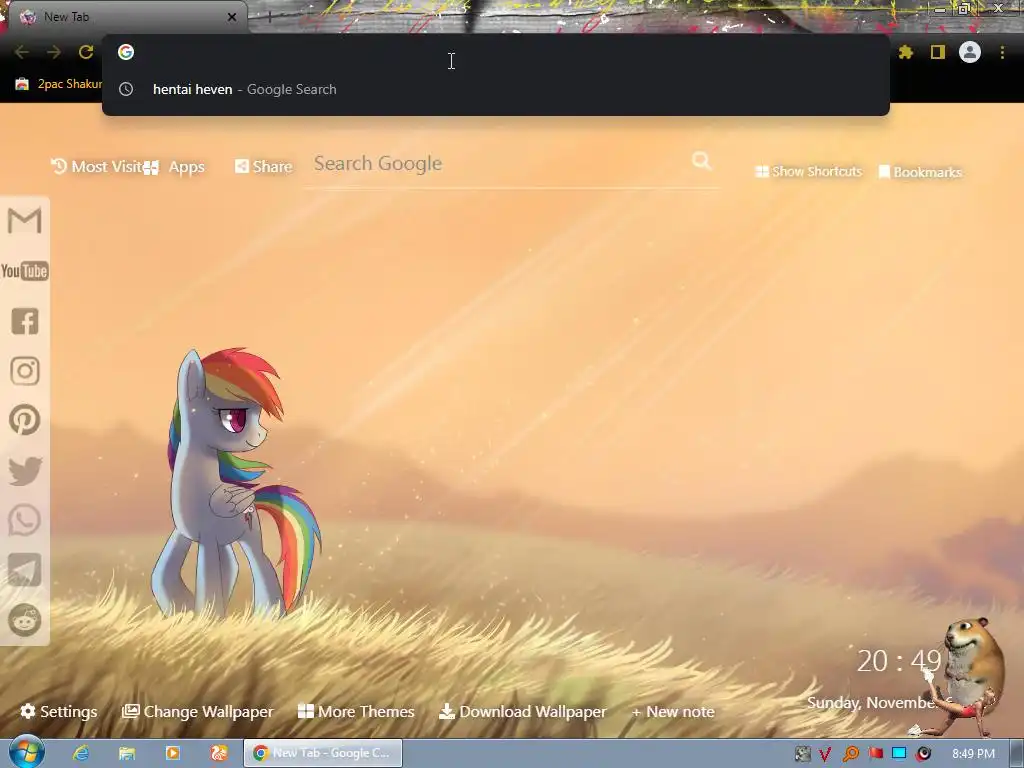Click the magnifier in Search Google box
This screenshot has width=1024, height=768.
pyautogui.click(x=702, y=161)
